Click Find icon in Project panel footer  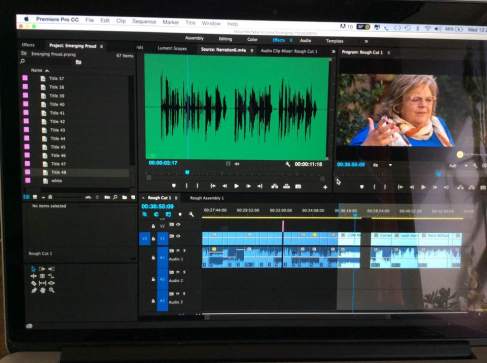click(x=115, y=197)
